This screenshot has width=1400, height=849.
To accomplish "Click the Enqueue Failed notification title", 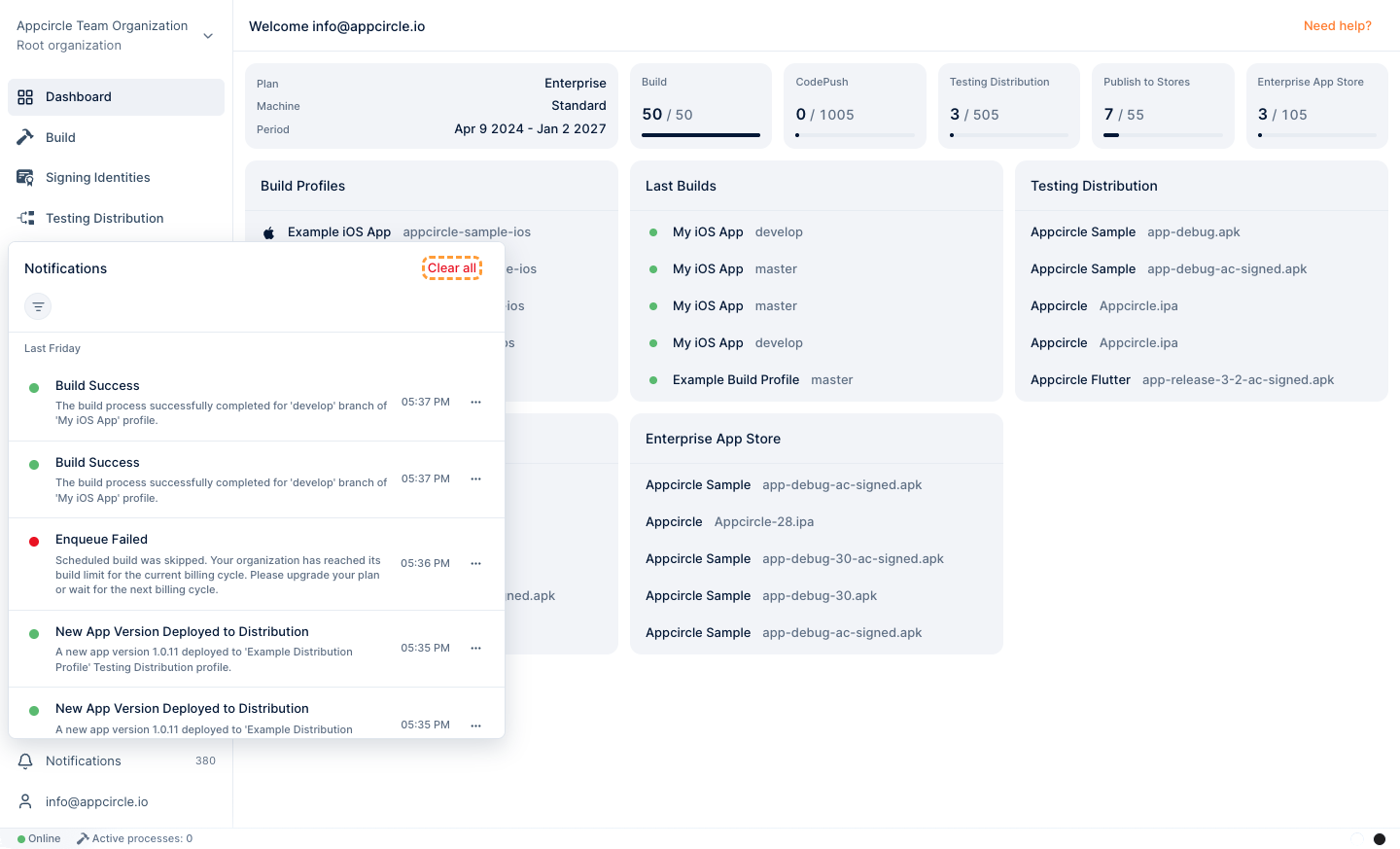I will (101, 540).
